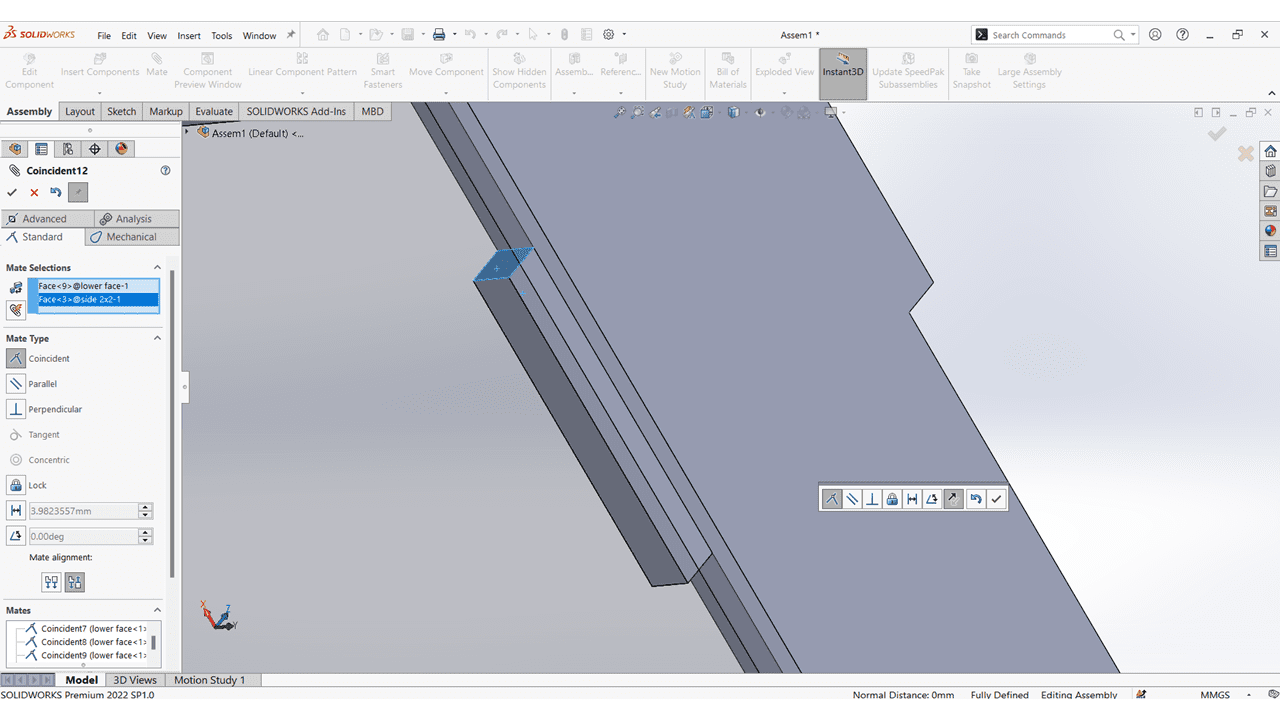Screen dimensions: 1280x720
Task: Open the user login account icon
Action: coord(1155,34)
